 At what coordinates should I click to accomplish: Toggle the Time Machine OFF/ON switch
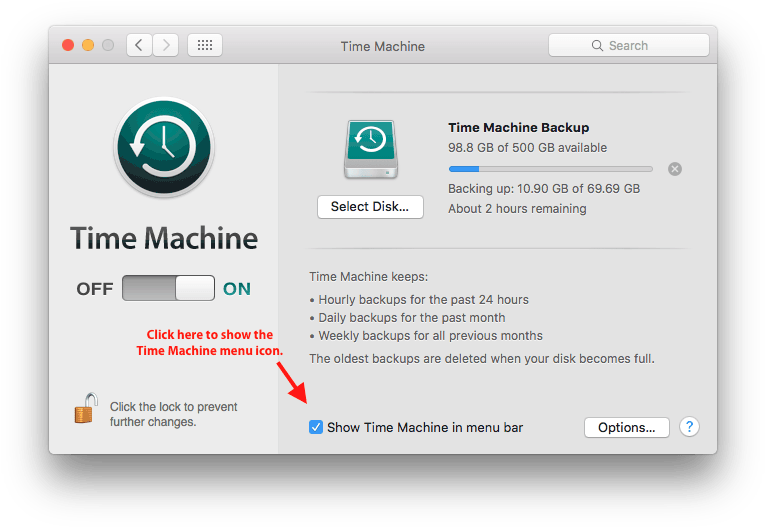(x=168, y=288)
